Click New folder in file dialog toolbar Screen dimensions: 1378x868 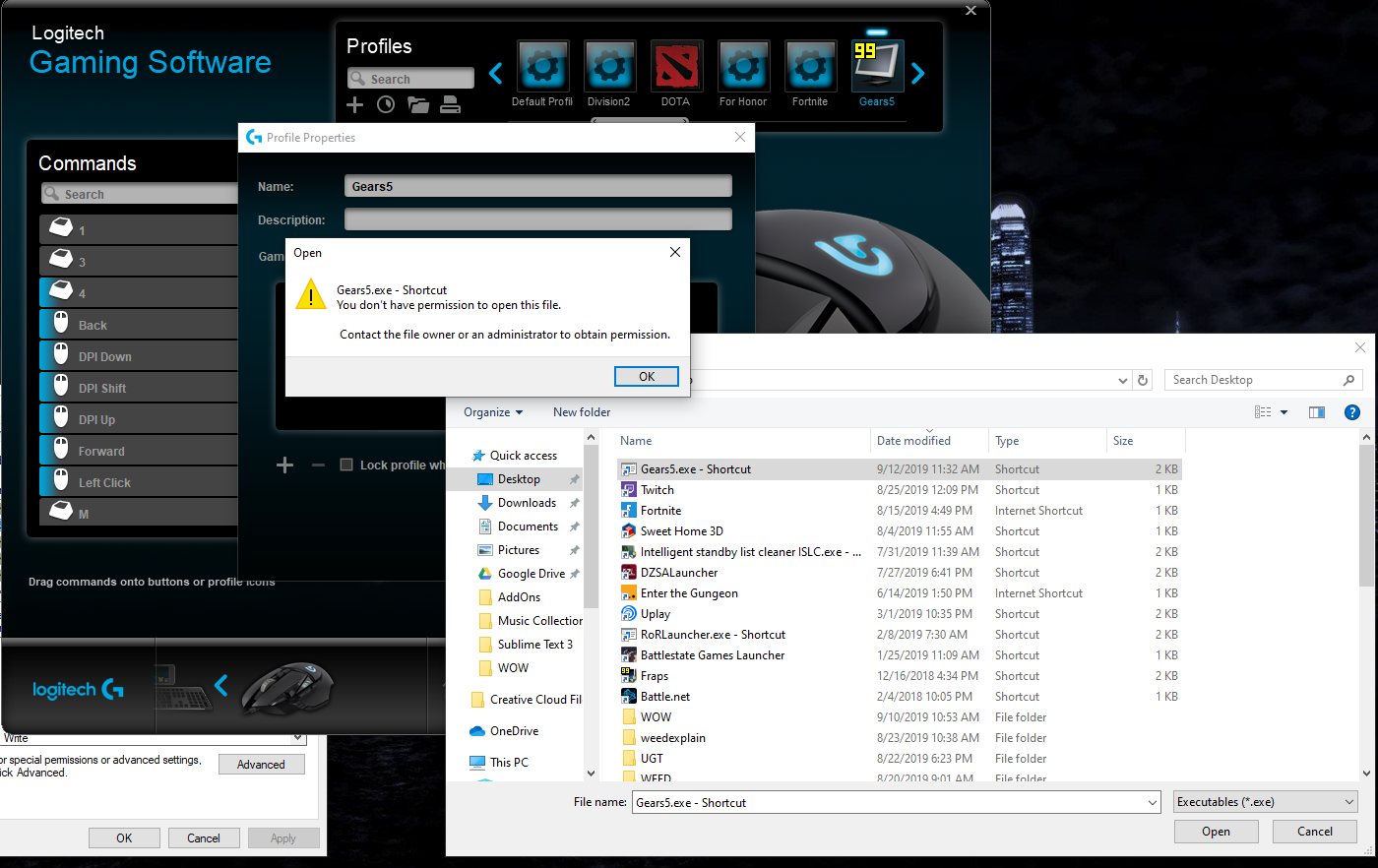[x=582, y=412]
